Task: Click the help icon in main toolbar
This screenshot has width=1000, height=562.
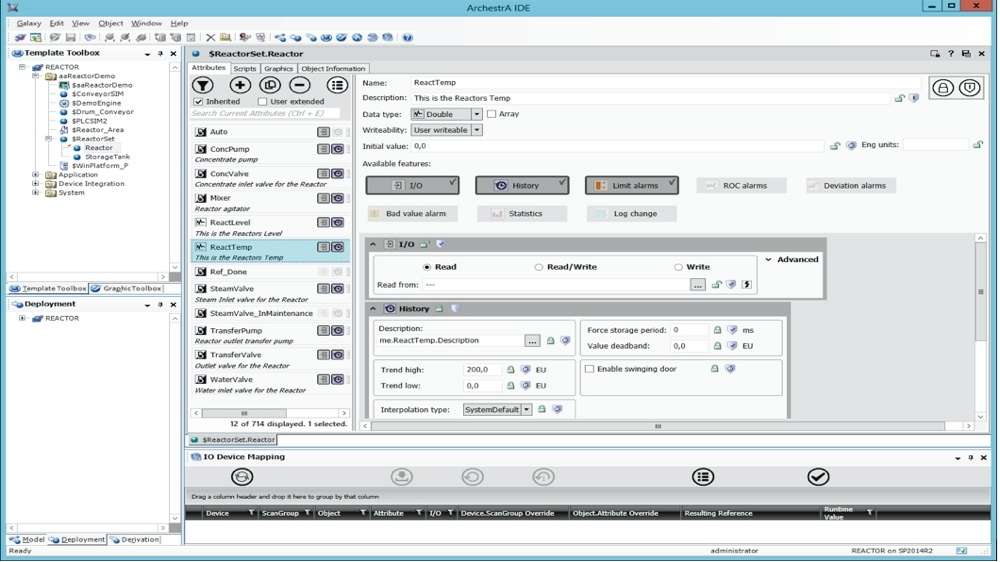Action: (x=408, y=38)
